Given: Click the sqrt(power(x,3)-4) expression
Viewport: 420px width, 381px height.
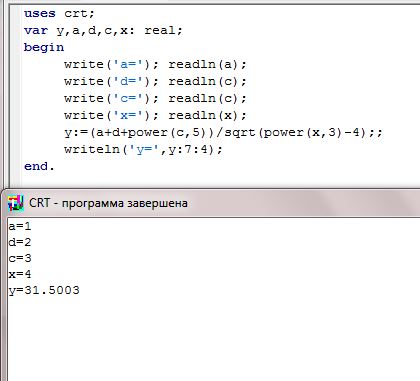Looking at the screenshot, I should (x=296, y=132).
